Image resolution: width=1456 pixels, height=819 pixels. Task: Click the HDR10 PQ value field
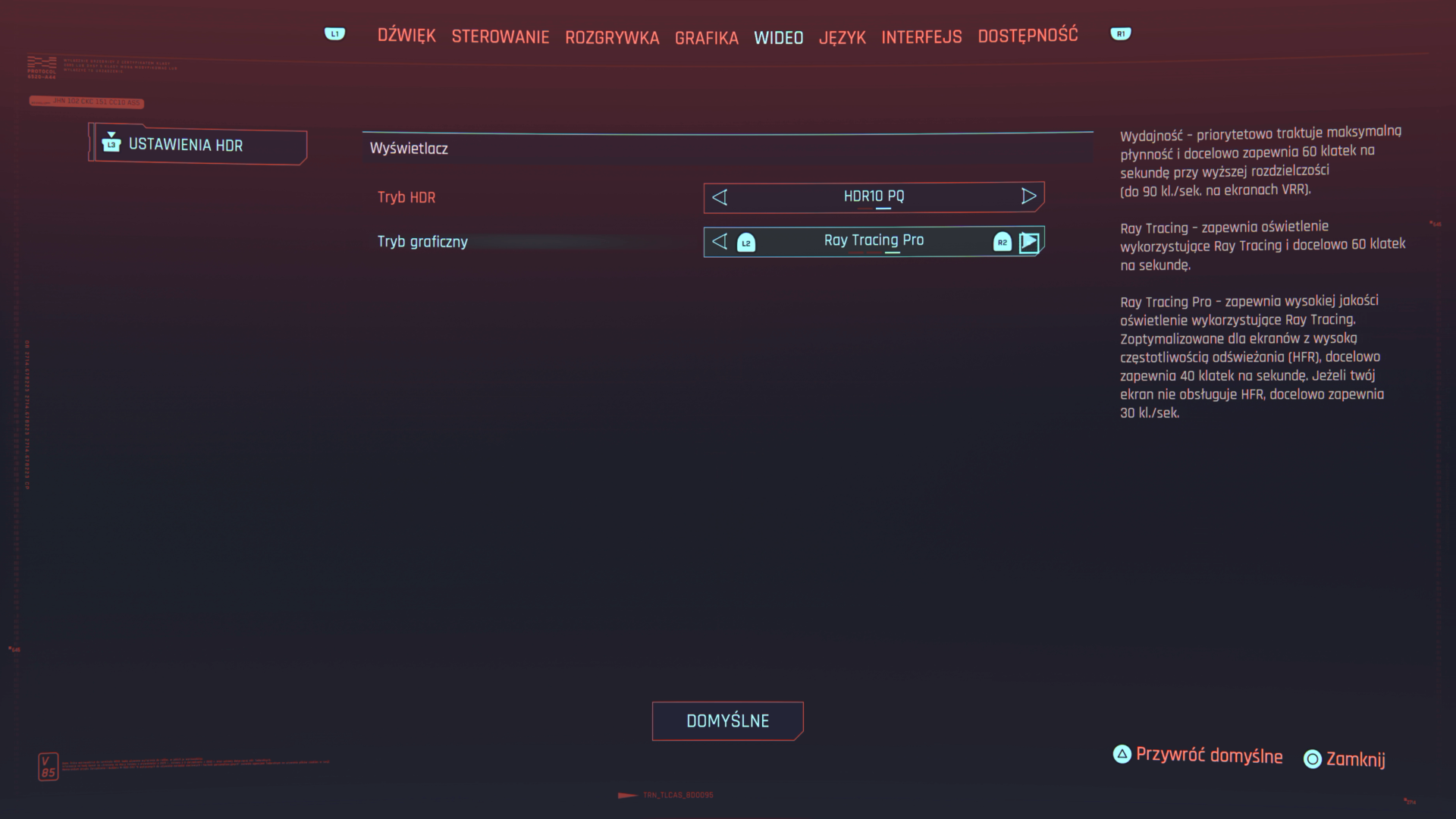[x=874, y=196]
